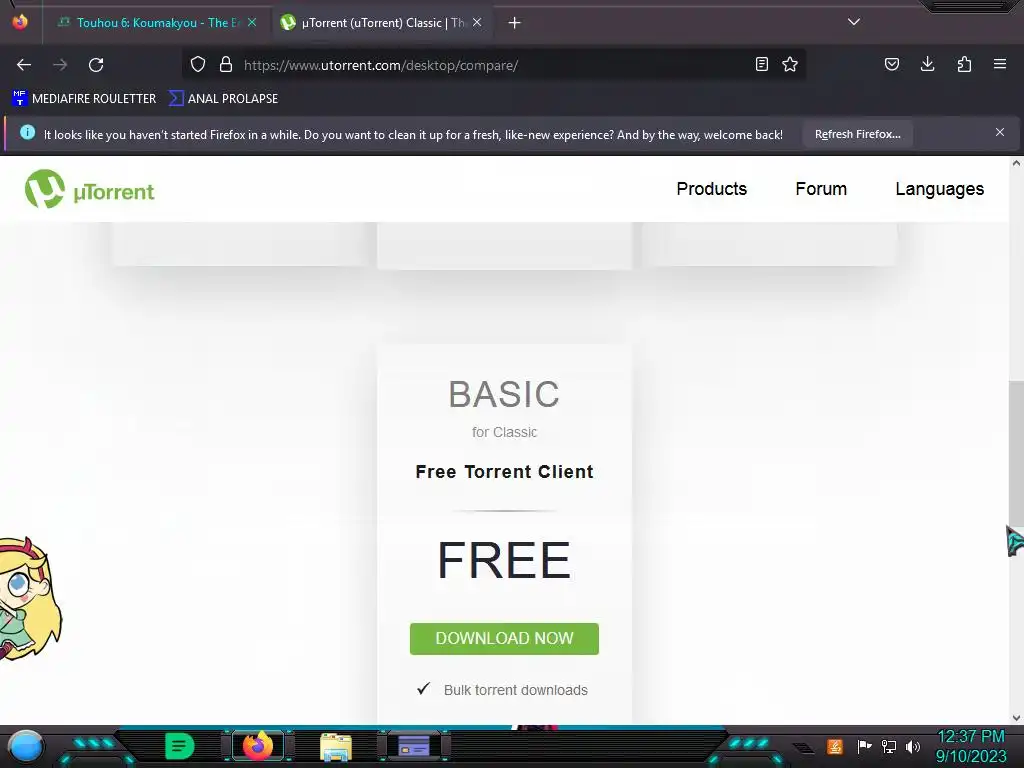Click the orange Java tray icon
The width and height of the screenshot is (1024, 768).
(834, 746)
